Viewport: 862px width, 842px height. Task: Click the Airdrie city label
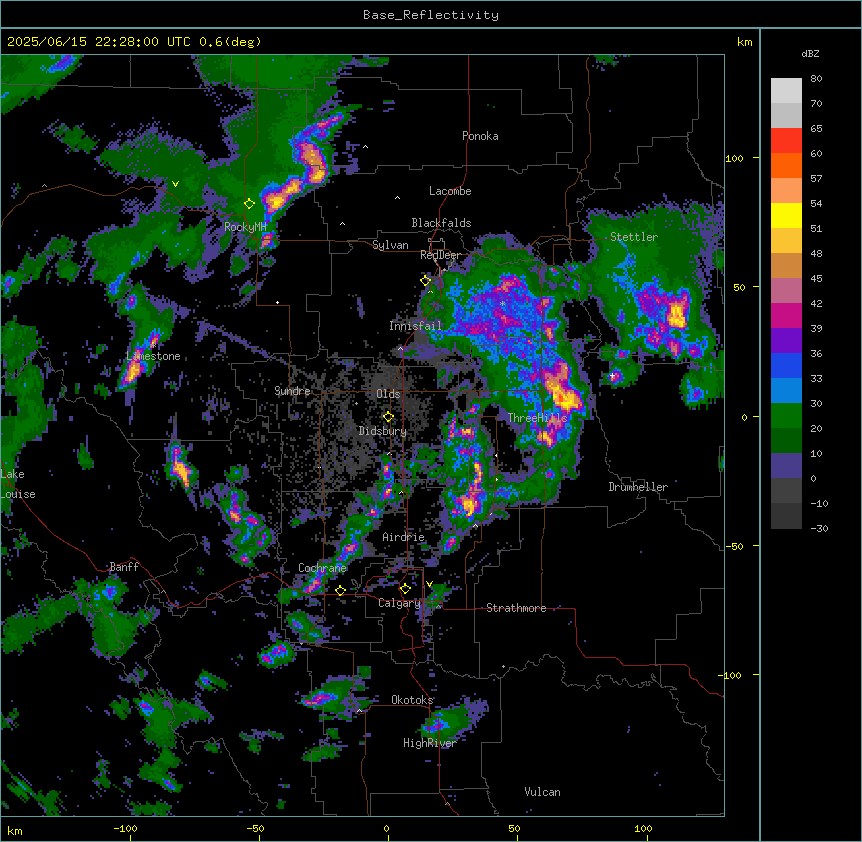click(404, 537)
